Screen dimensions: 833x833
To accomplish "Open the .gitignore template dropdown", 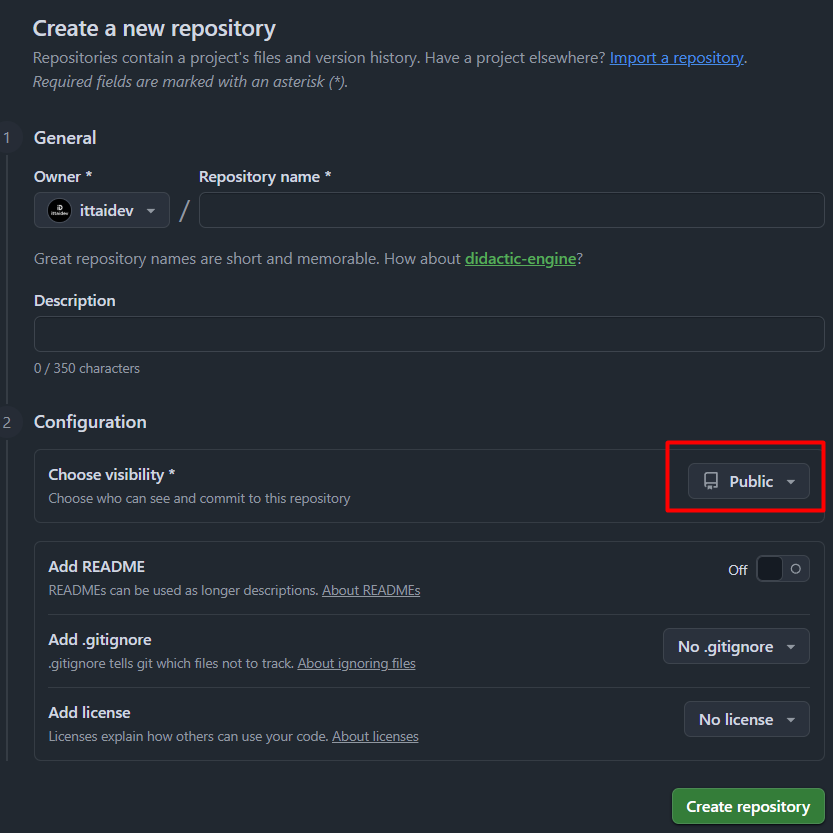I will [x=736, y=646].
